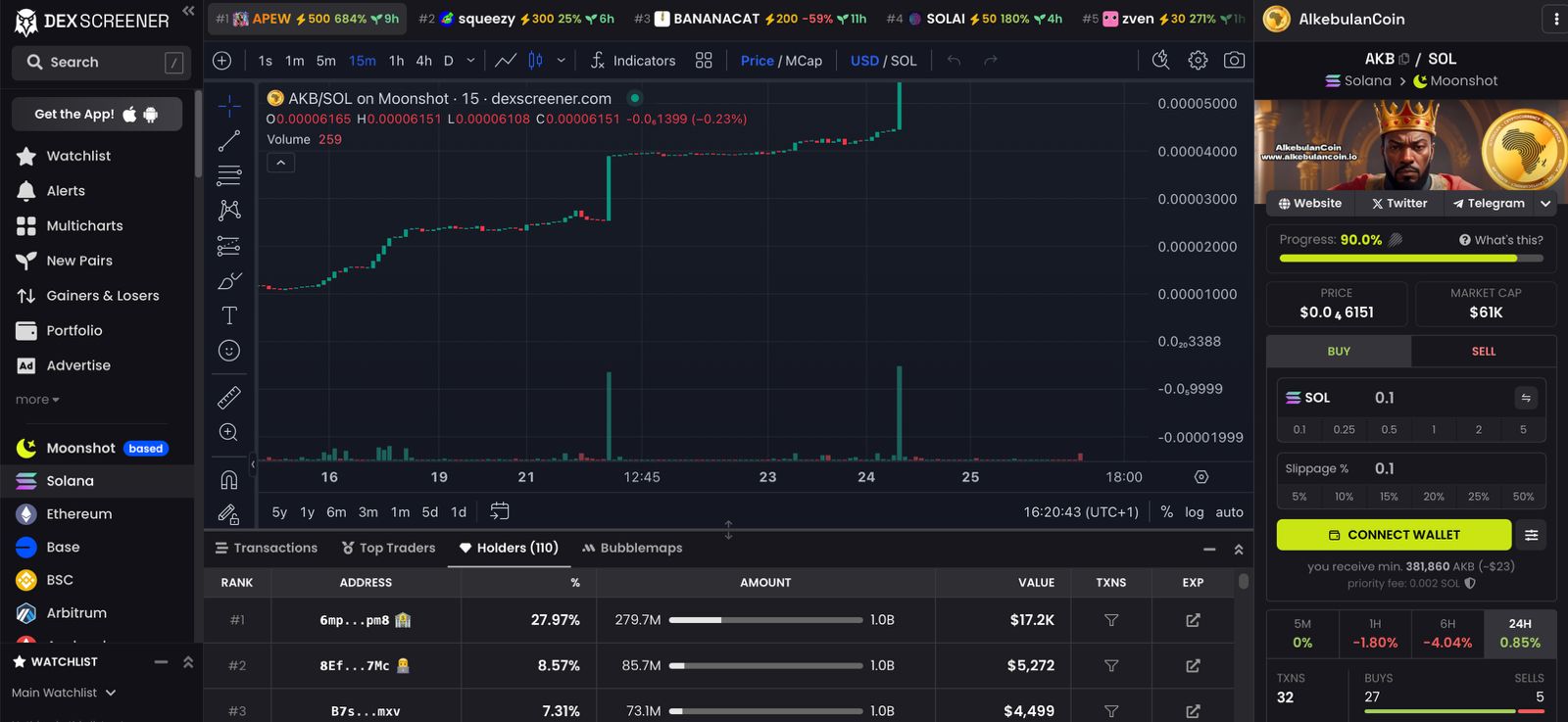Open the New Pairs page

[79, 261]
